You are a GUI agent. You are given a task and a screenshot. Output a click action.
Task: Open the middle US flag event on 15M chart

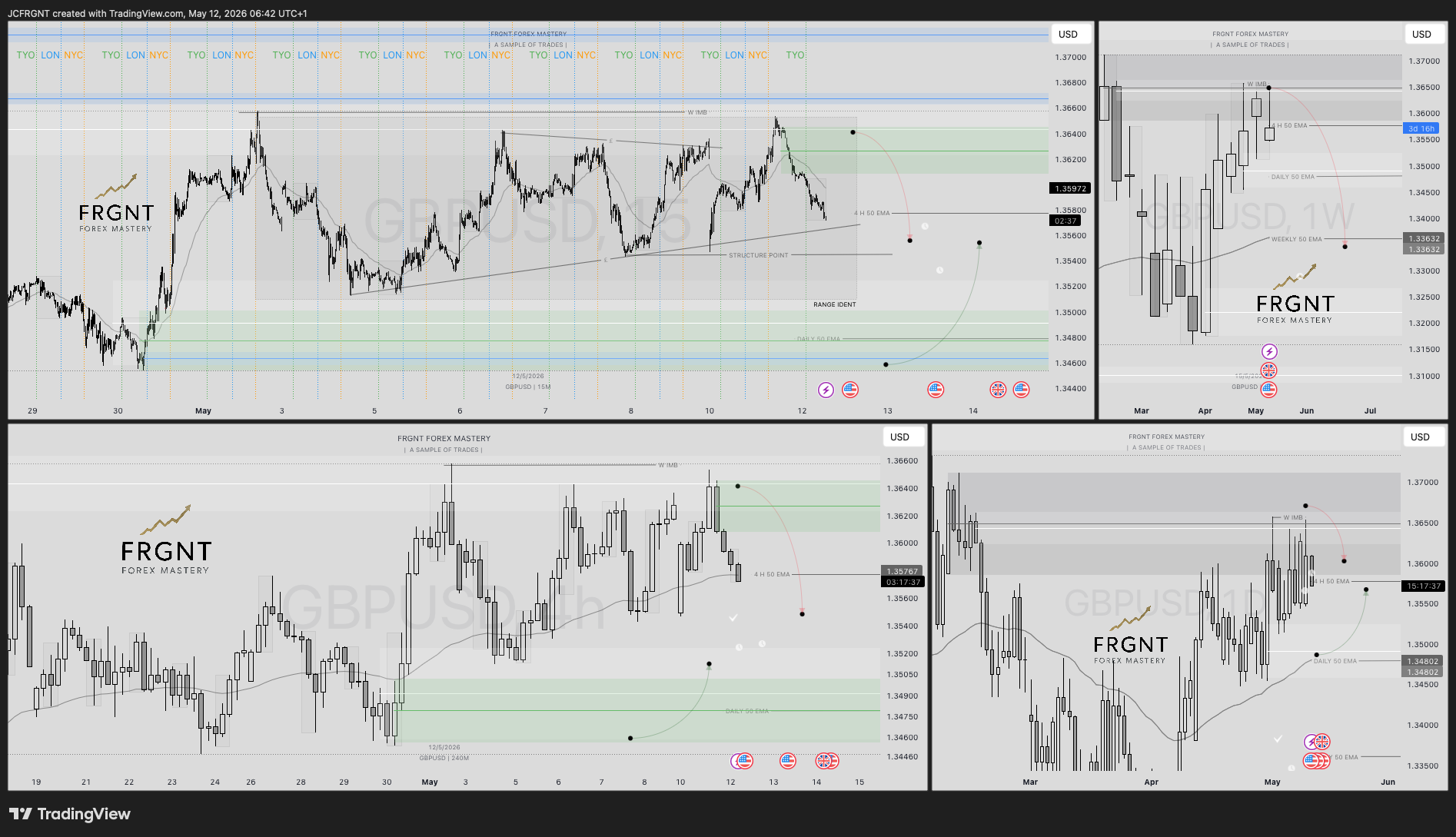[936, 390]
